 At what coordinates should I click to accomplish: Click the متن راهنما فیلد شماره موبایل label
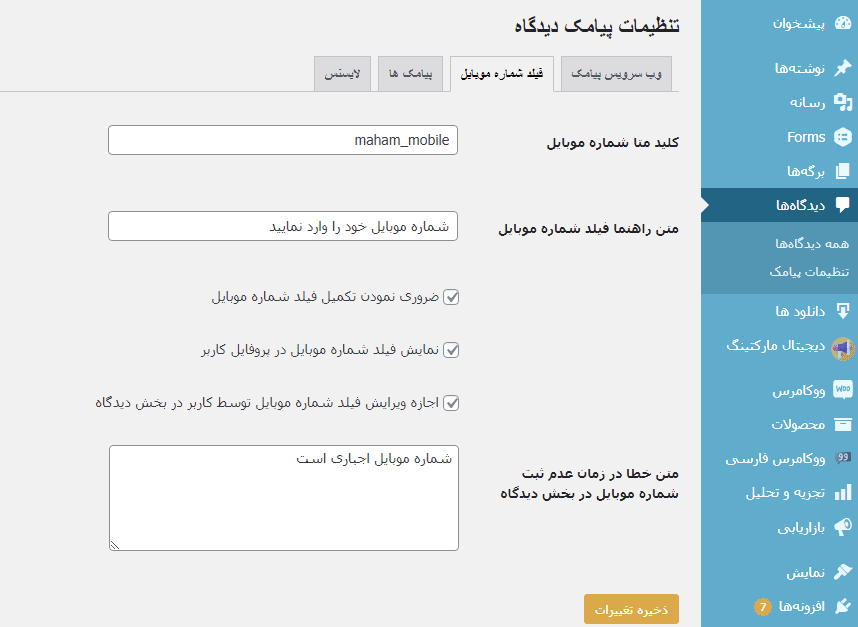coord(588,229)
